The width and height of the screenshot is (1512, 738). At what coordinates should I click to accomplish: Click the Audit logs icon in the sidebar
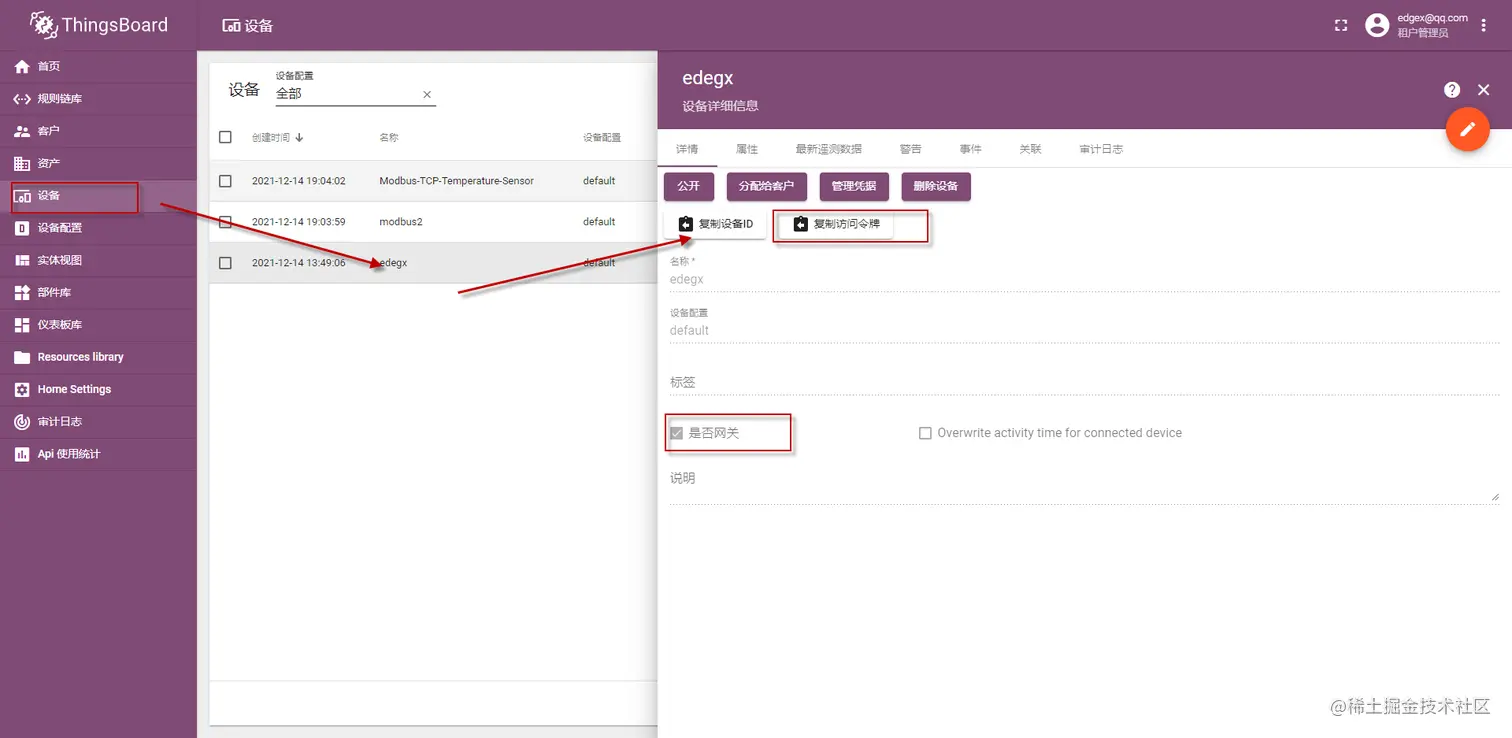(x=21, y=422)
